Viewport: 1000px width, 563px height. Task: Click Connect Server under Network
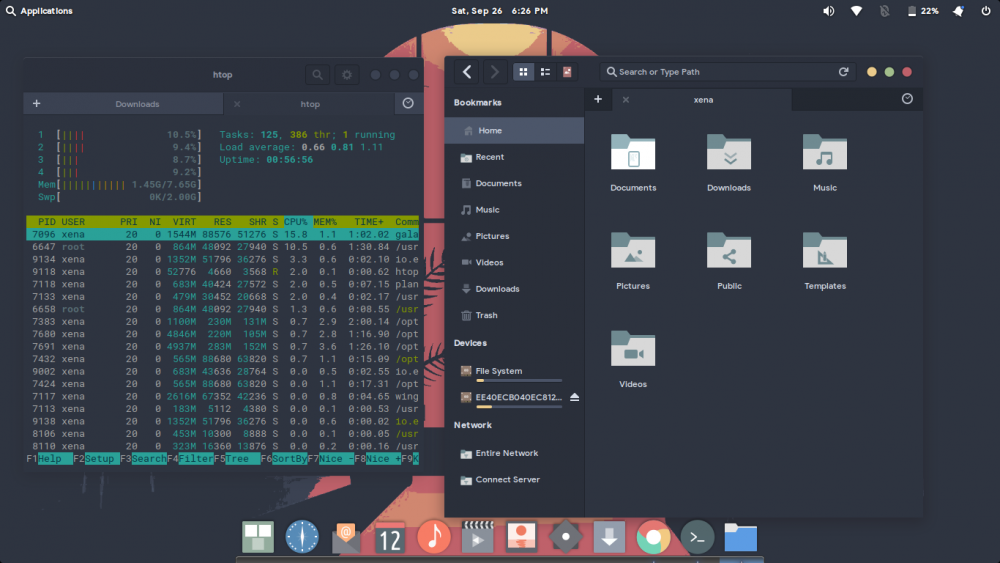click(x=507, y=480)
